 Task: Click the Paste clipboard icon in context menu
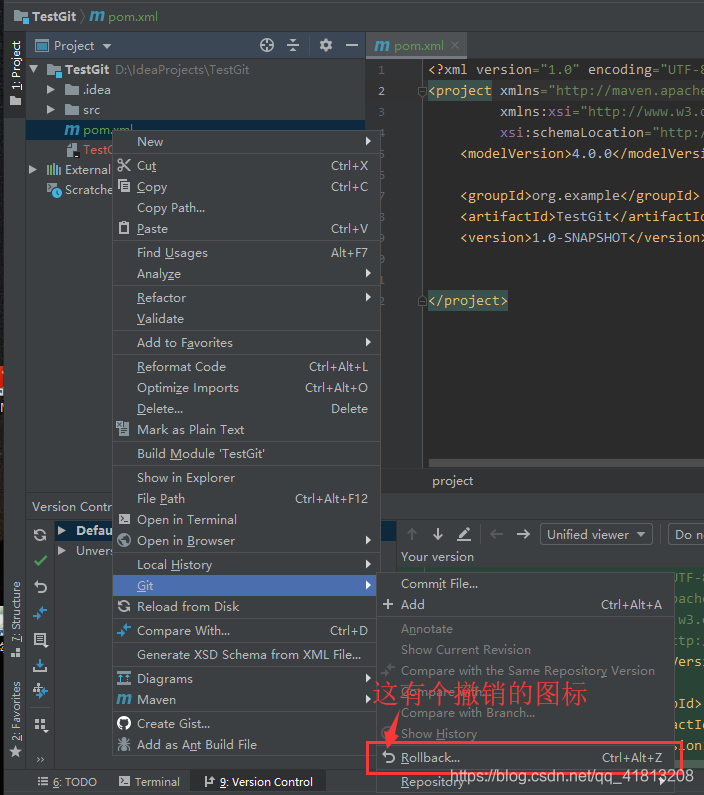[124, 228]
